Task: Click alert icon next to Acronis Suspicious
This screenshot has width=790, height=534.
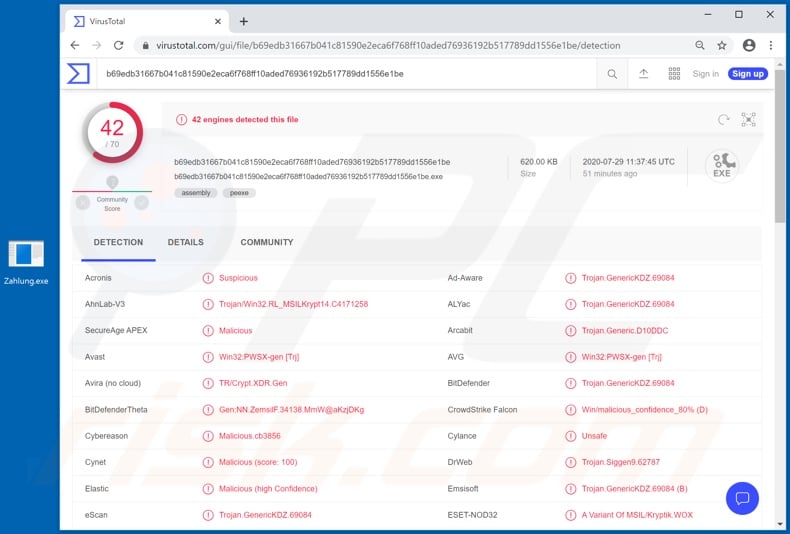Action: [x=208, y=278]
